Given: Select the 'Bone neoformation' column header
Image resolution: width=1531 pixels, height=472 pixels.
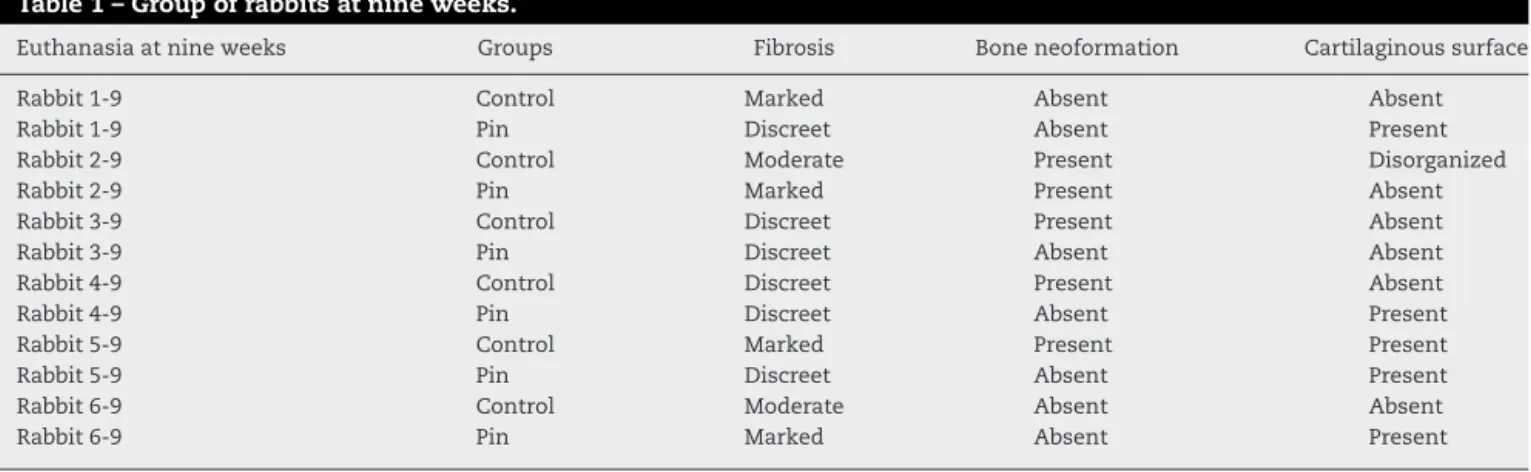Looking at the screenshot, I should [x=1076, y=48].
